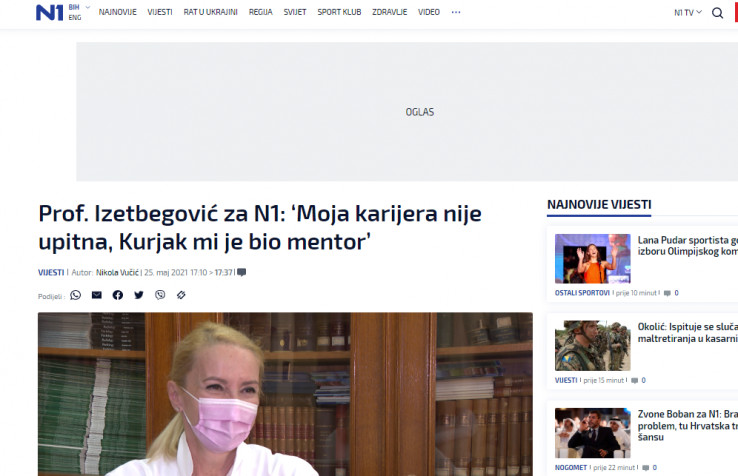
Task: Go to Sport Klub section
Action: pos(338,13)
